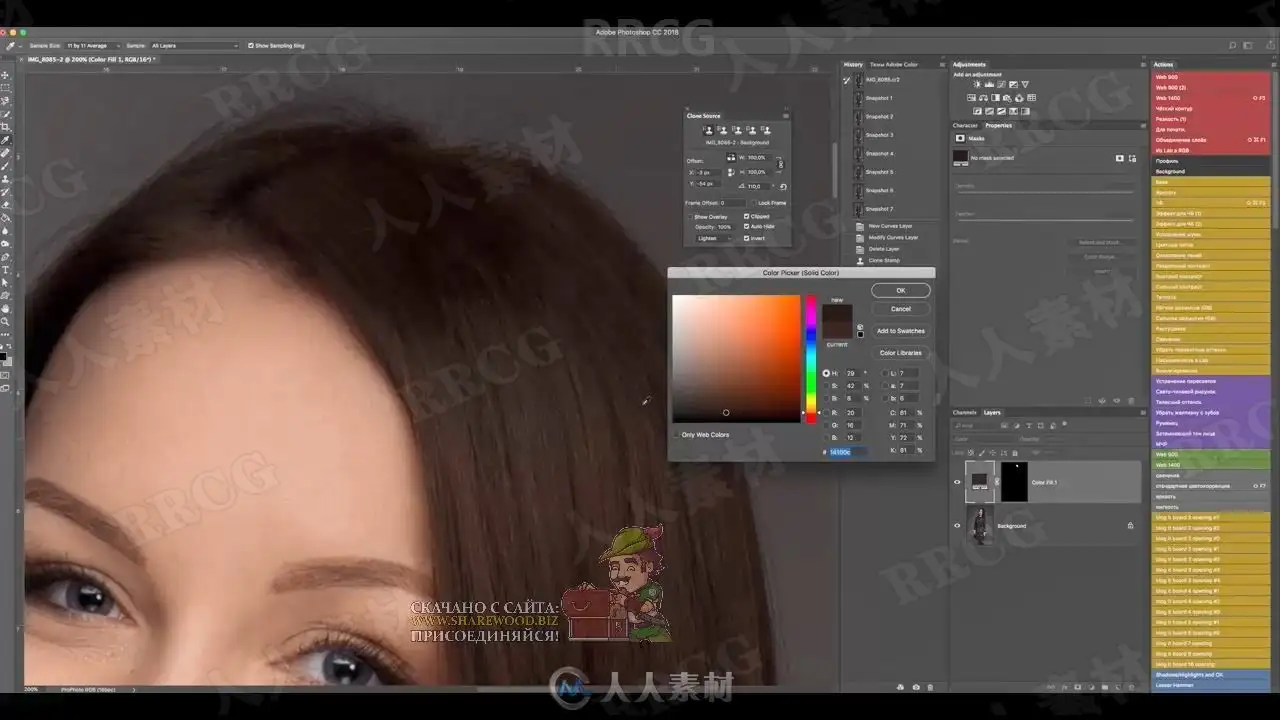Select the Pen tool
The image size is (1280, 720).
(x=5, y=257)
